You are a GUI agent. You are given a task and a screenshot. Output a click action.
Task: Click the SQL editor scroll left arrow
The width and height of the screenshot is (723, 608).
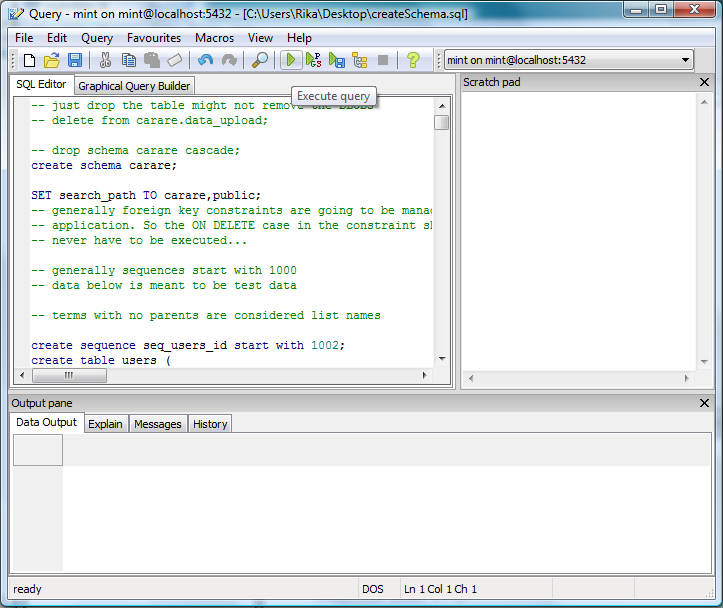22,375
